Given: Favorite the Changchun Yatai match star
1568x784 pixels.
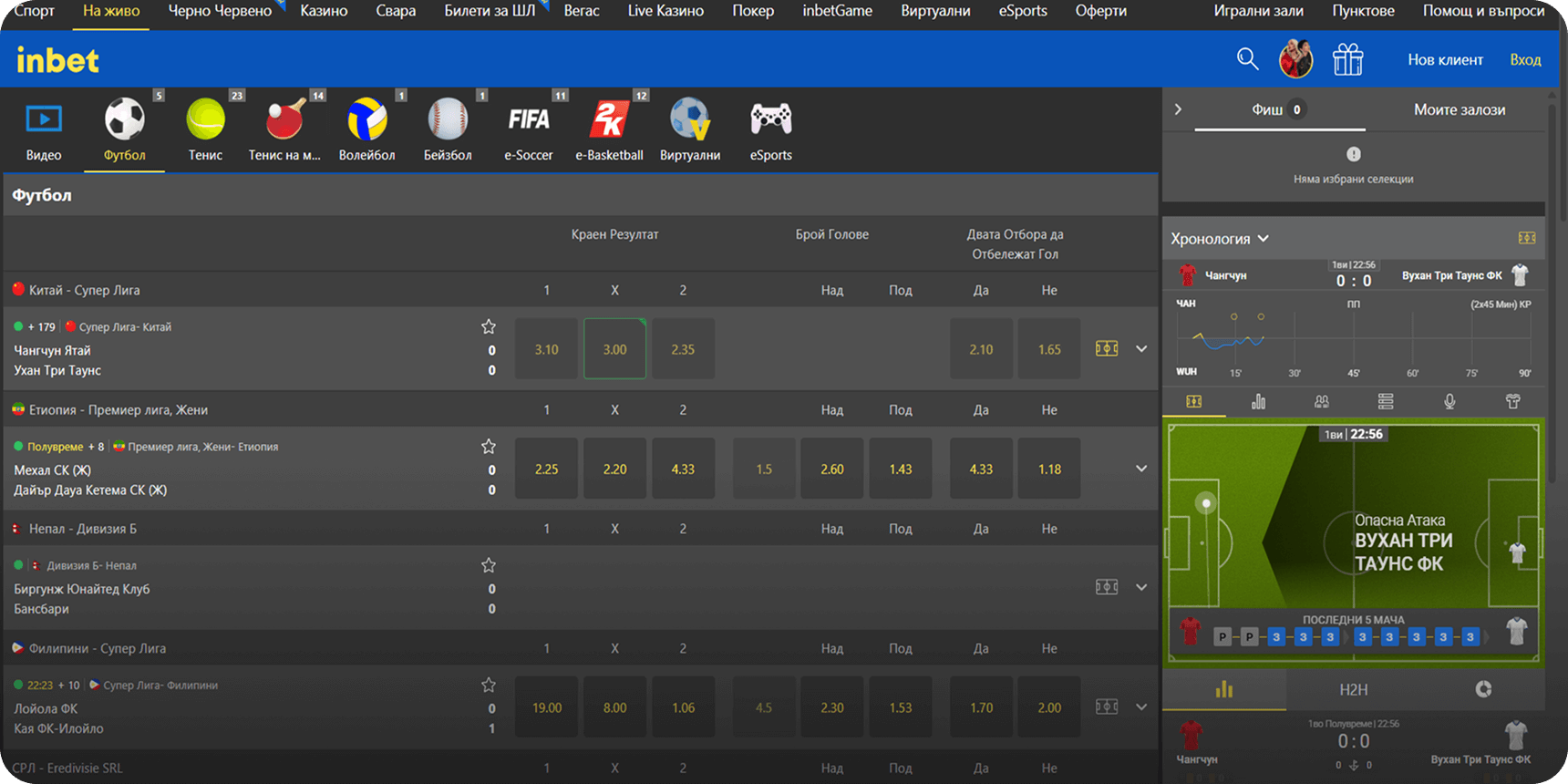Looking at the screenshot, I should 489,326.
